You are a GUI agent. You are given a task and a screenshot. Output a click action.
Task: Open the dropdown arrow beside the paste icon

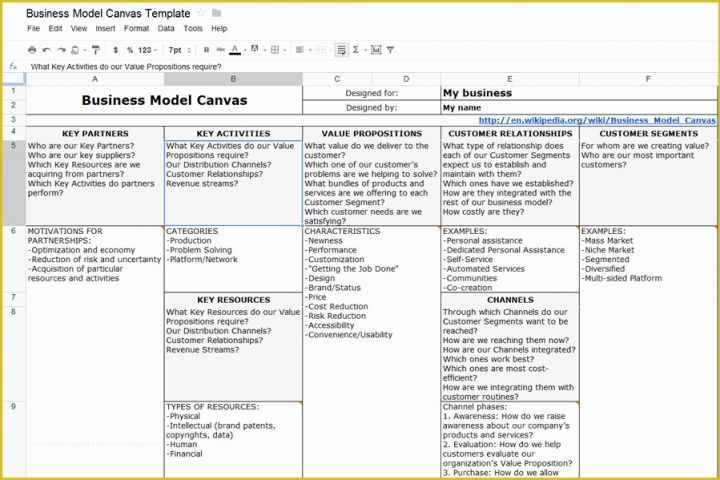85,50
